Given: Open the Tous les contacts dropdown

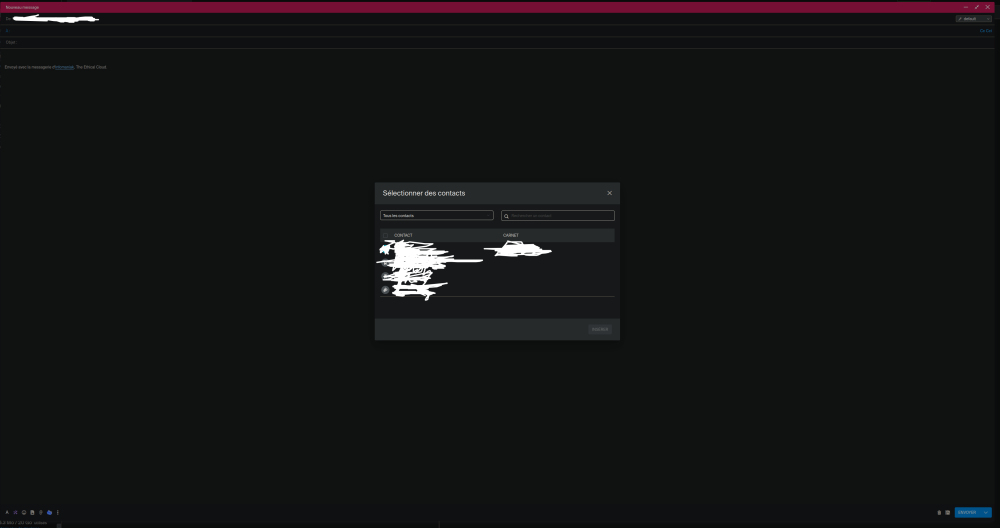Looking at the screenshot, I should [436, 216].
